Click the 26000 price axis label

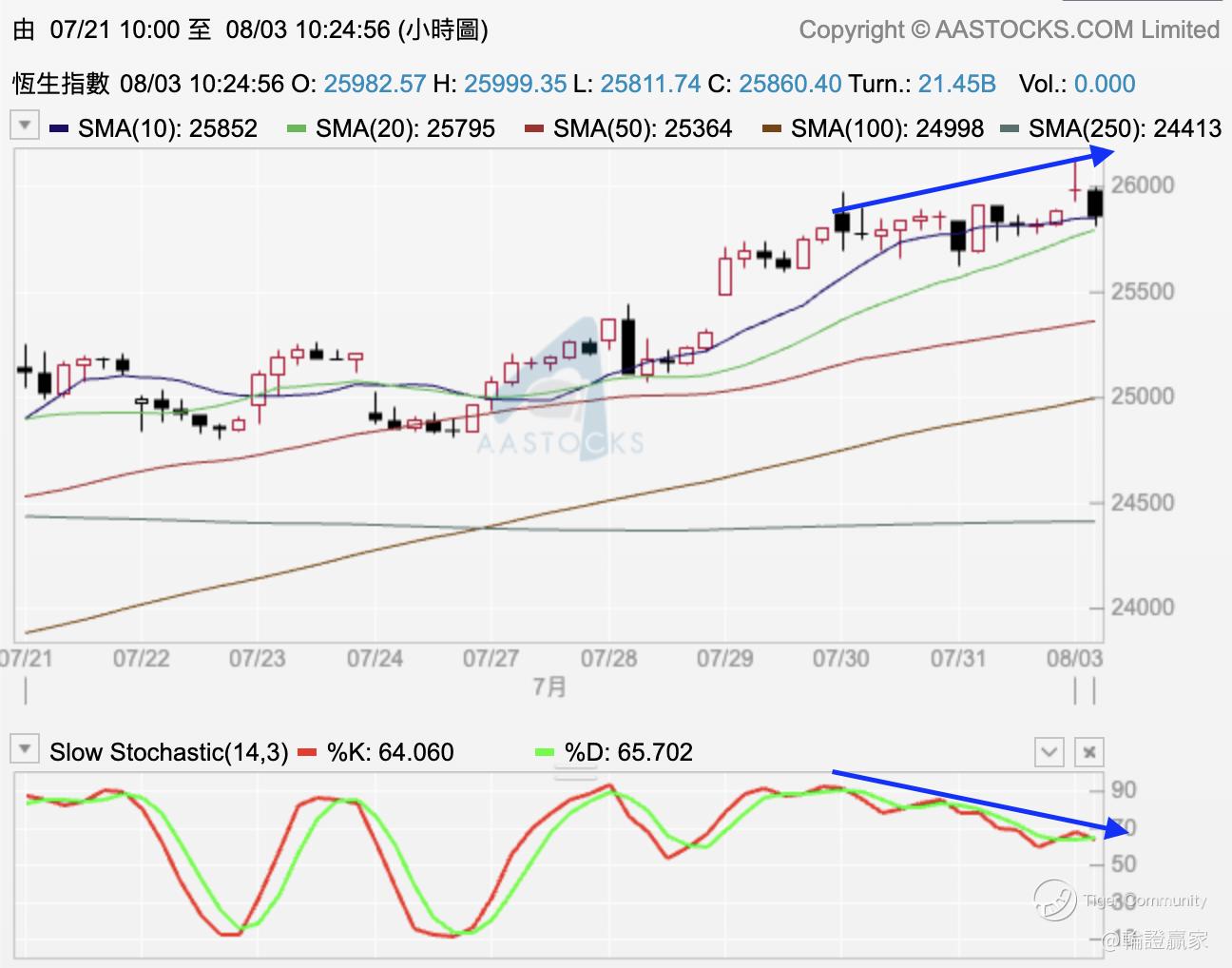coord(1143,185)
